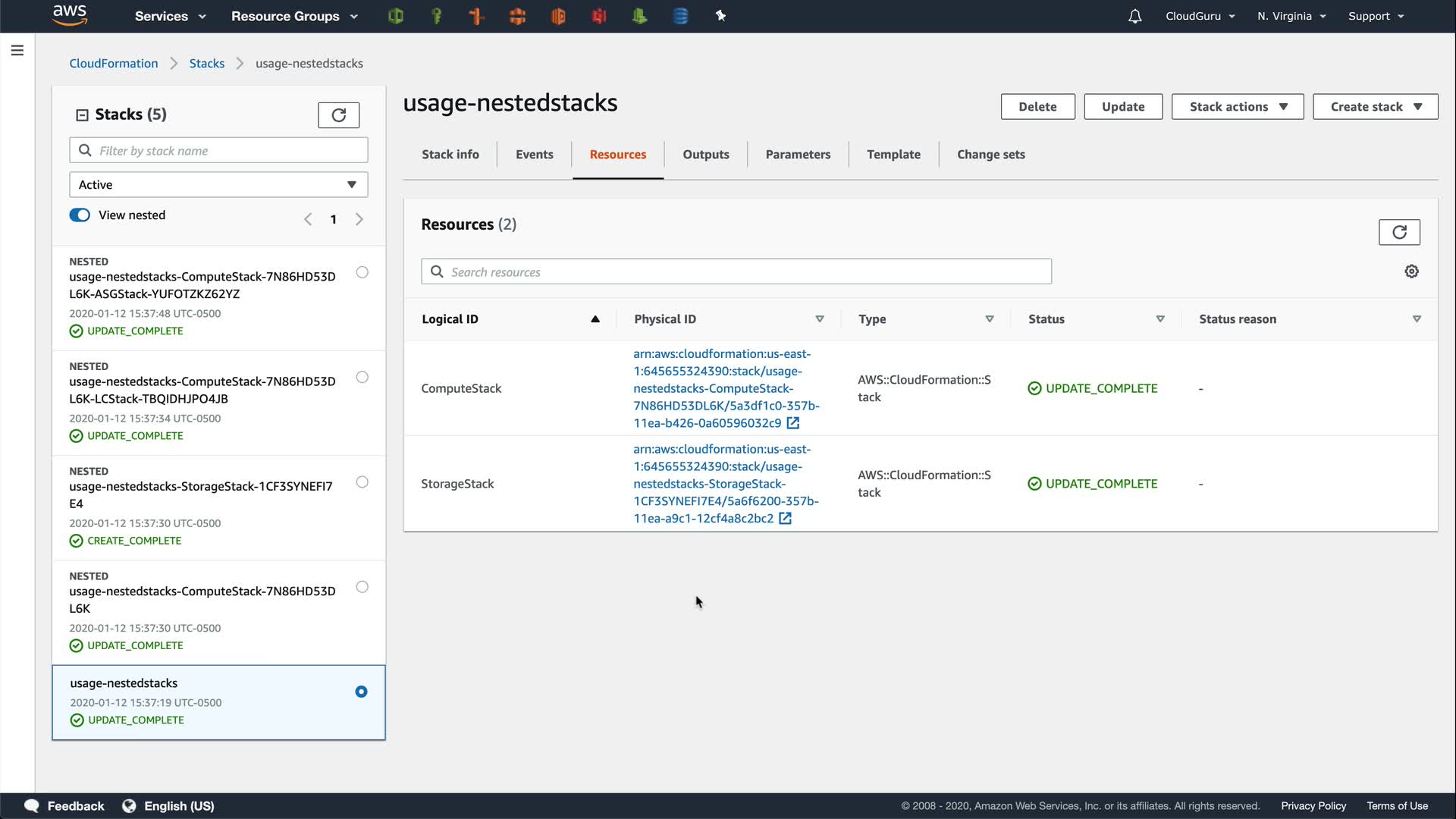The image size is (1456, 819).
Task: Switch to the Events tab
Action: pos(534,155)
